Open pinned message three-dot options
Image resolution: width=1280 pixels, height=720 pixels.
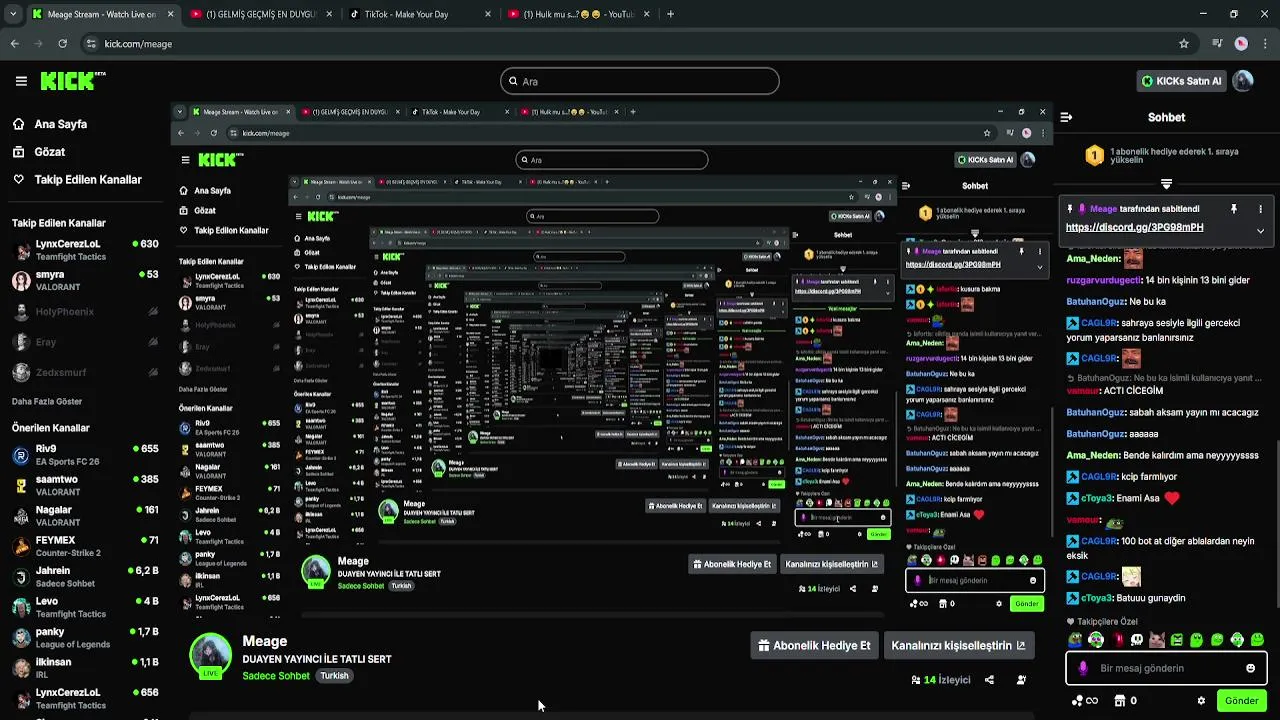coord(1260,209)
